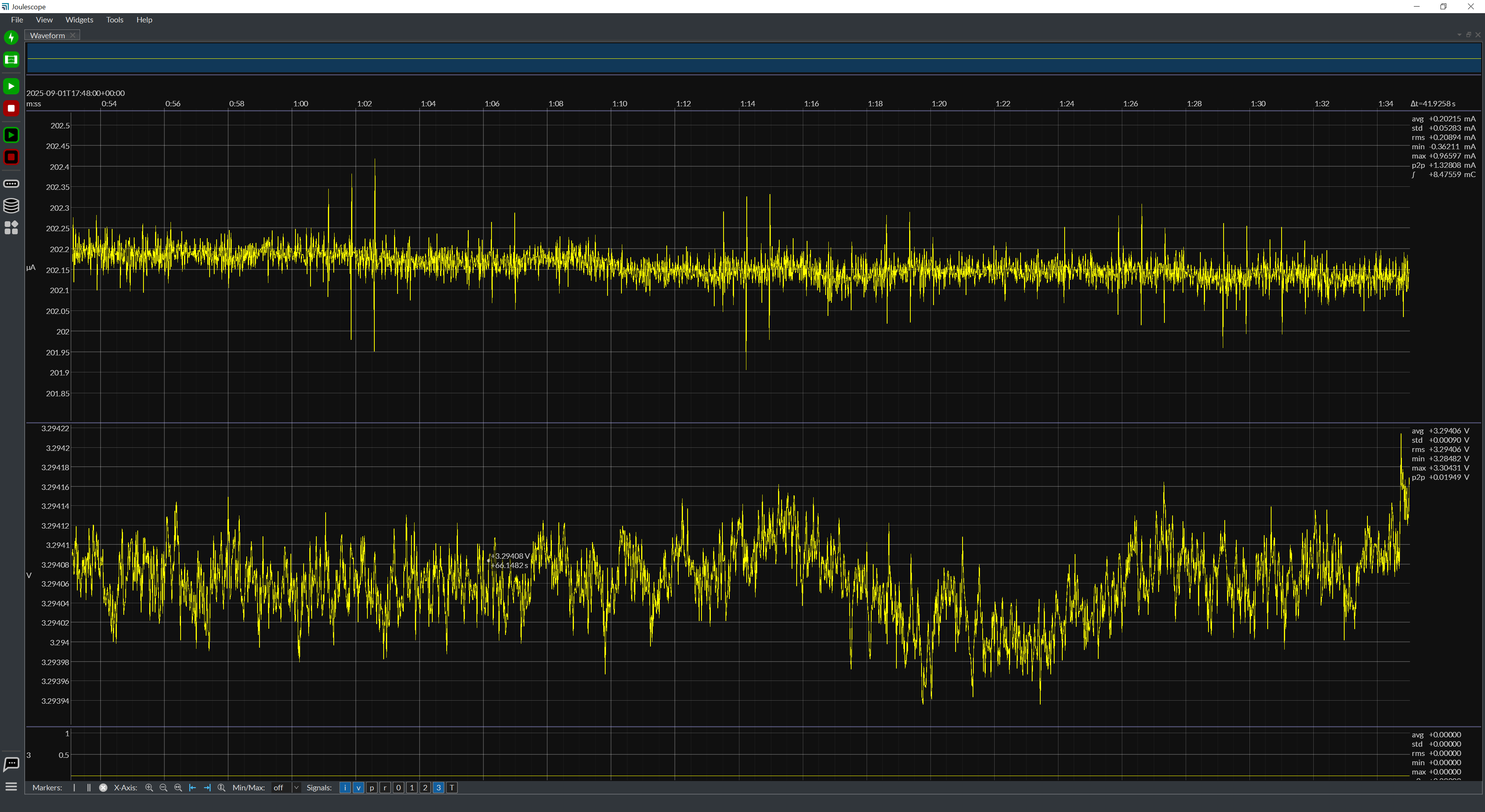1485x812 pixels.
Task: Open the Widgets menu
Action: pos(79,20)
